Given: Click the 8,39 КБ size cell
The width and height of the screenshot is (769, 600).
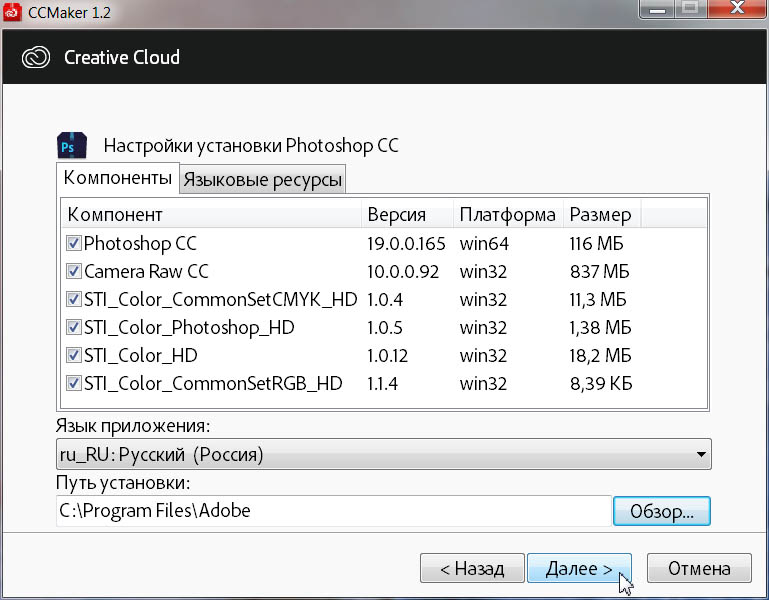Looking at the screenshot, I should point(601,383).
